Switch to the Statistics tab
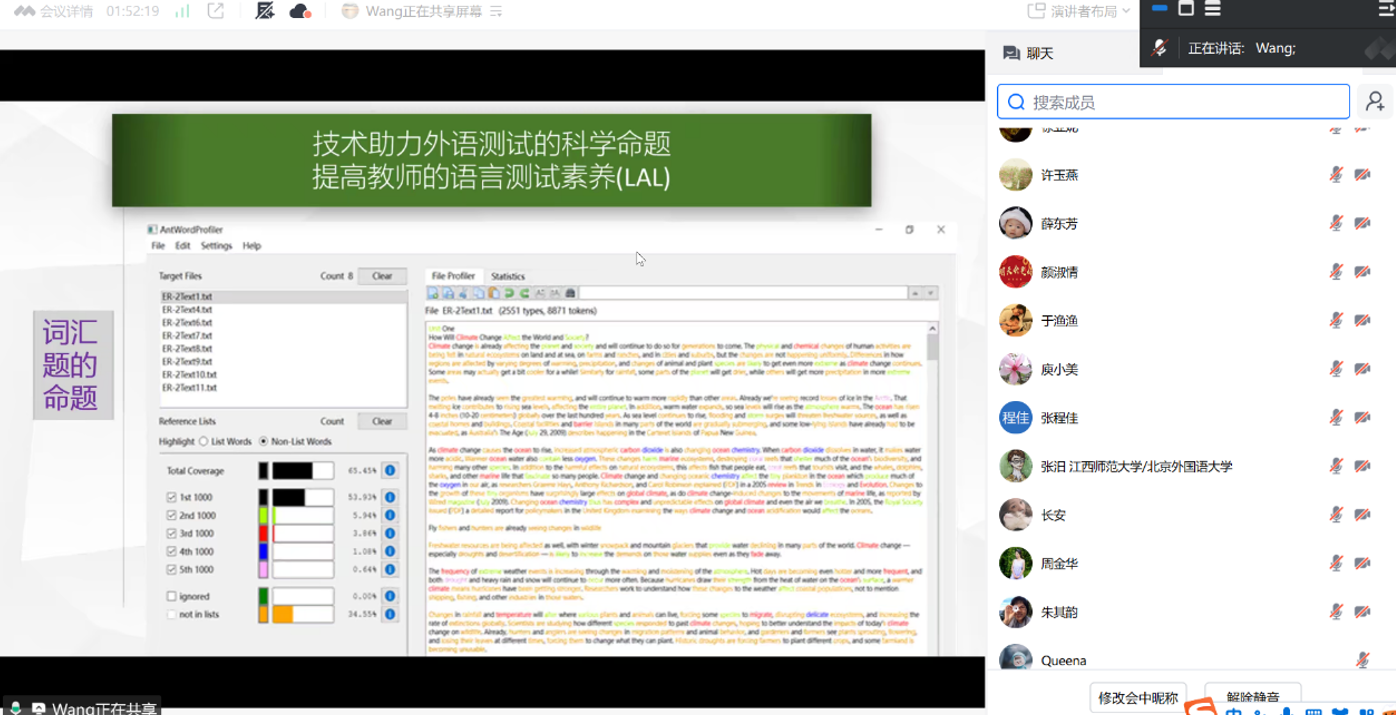 click(x=507, y=276)
